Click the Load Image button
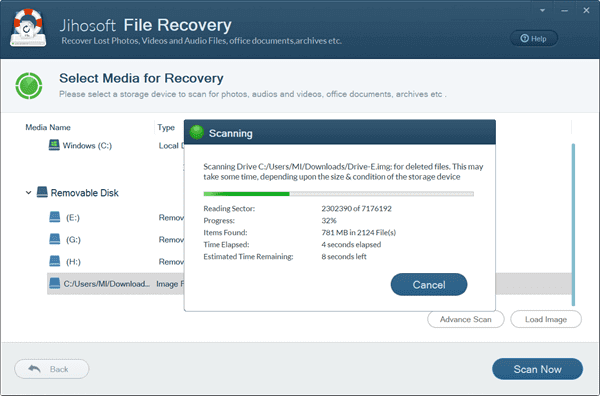 546,319
